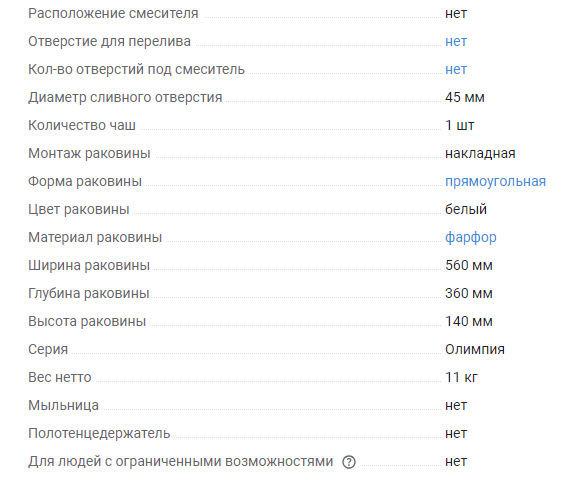Click the 'Форма раковины' label
The image size is (587, 480).
(85, 182)
